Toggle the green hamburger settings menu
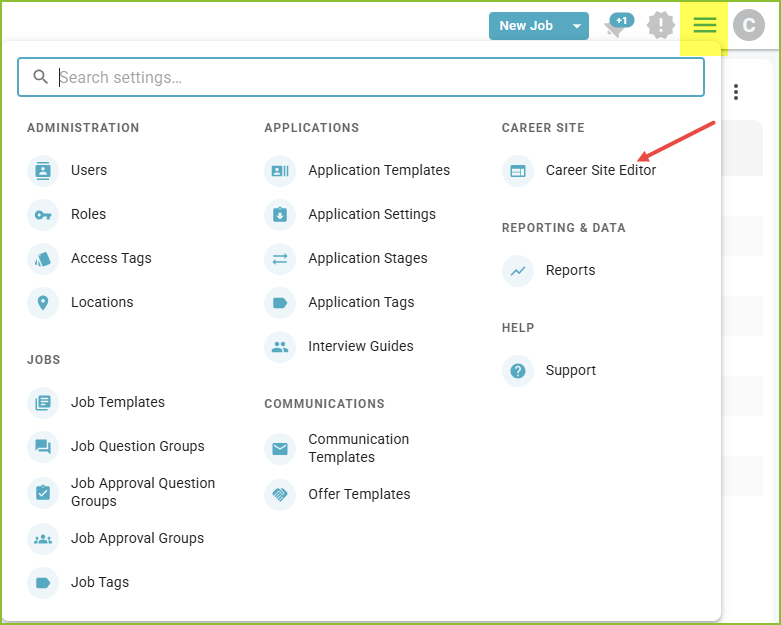 pyautogui.click(x=704, y=25)
